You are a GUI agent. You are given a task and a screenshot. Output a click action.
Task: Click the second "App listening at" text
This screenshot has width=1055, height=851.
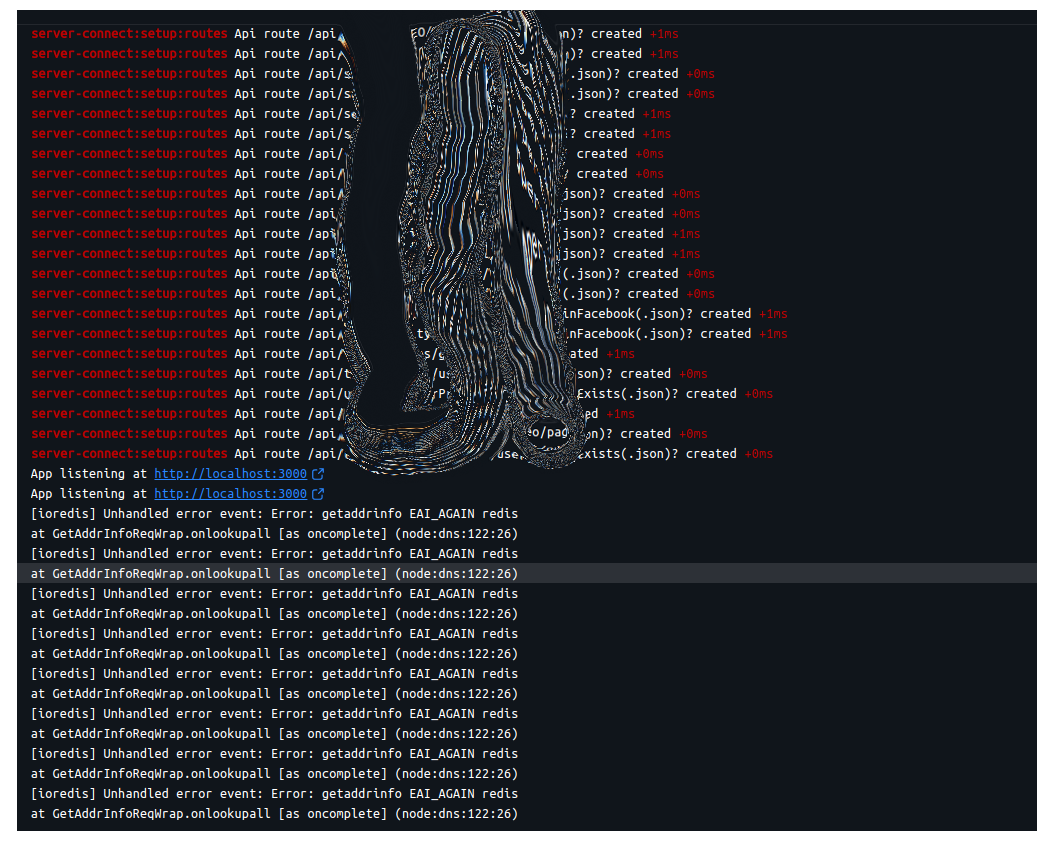tap(89, 494)
